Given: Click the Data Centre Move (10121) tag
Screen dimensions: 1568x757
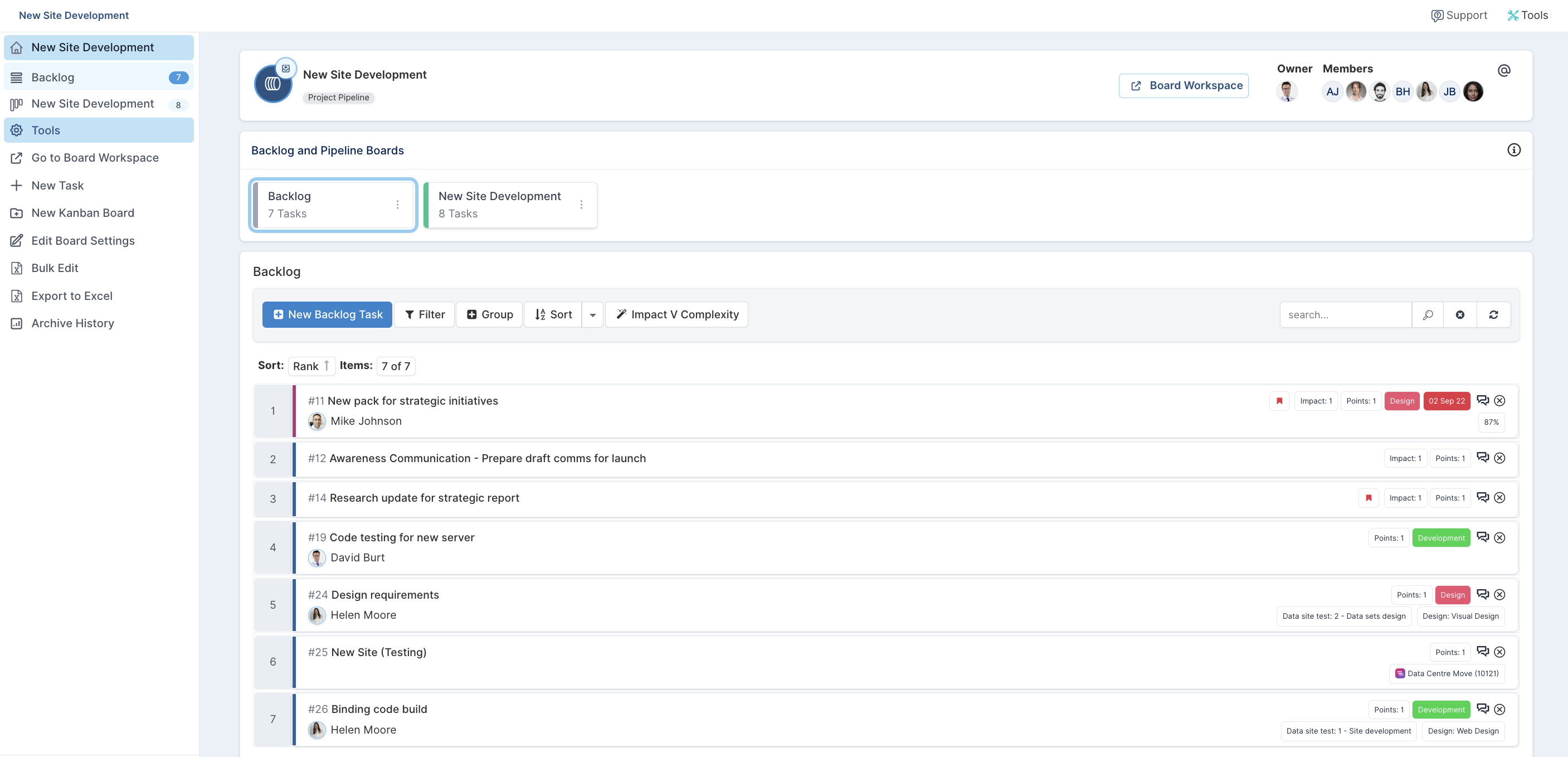Looking at the screenshot, I should pyautogui.click(x=1447, y=673).
